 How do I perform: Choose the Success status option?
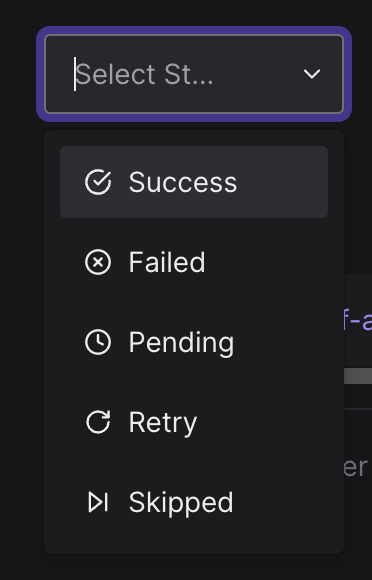(194, 182)
